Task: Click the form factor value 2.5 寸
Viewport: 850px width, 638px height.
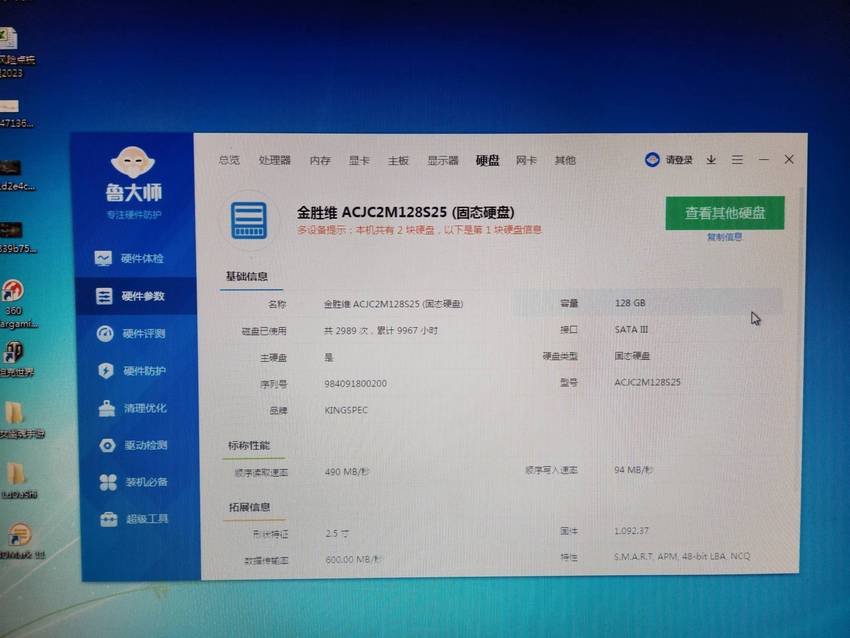Action: click(x=337, y=533)
